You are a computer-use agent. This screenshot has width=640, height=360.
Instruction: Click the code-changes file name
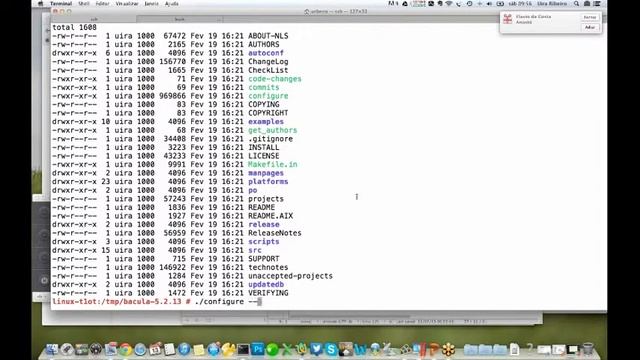pyautogui.click(x=275, y=79)
